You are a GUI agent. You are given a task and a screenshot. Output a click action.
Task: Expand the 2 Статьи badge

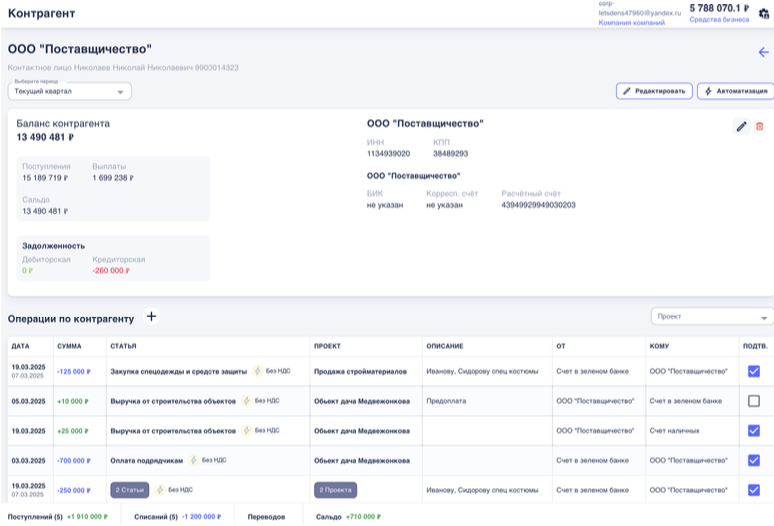[x=130, y=490]
